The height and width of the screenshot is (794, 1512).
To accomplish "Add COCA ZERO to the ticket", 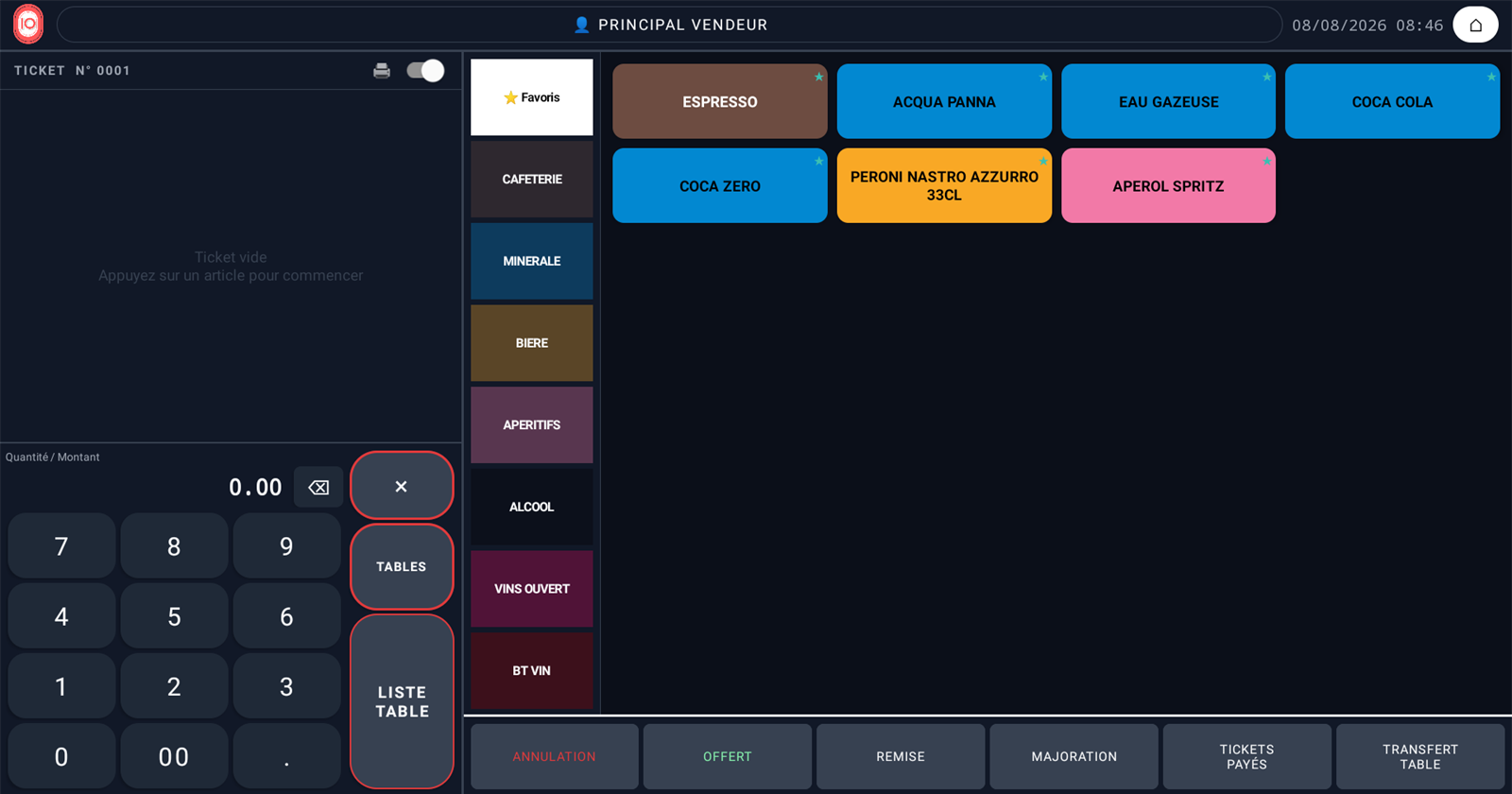I will click(720, 185).
